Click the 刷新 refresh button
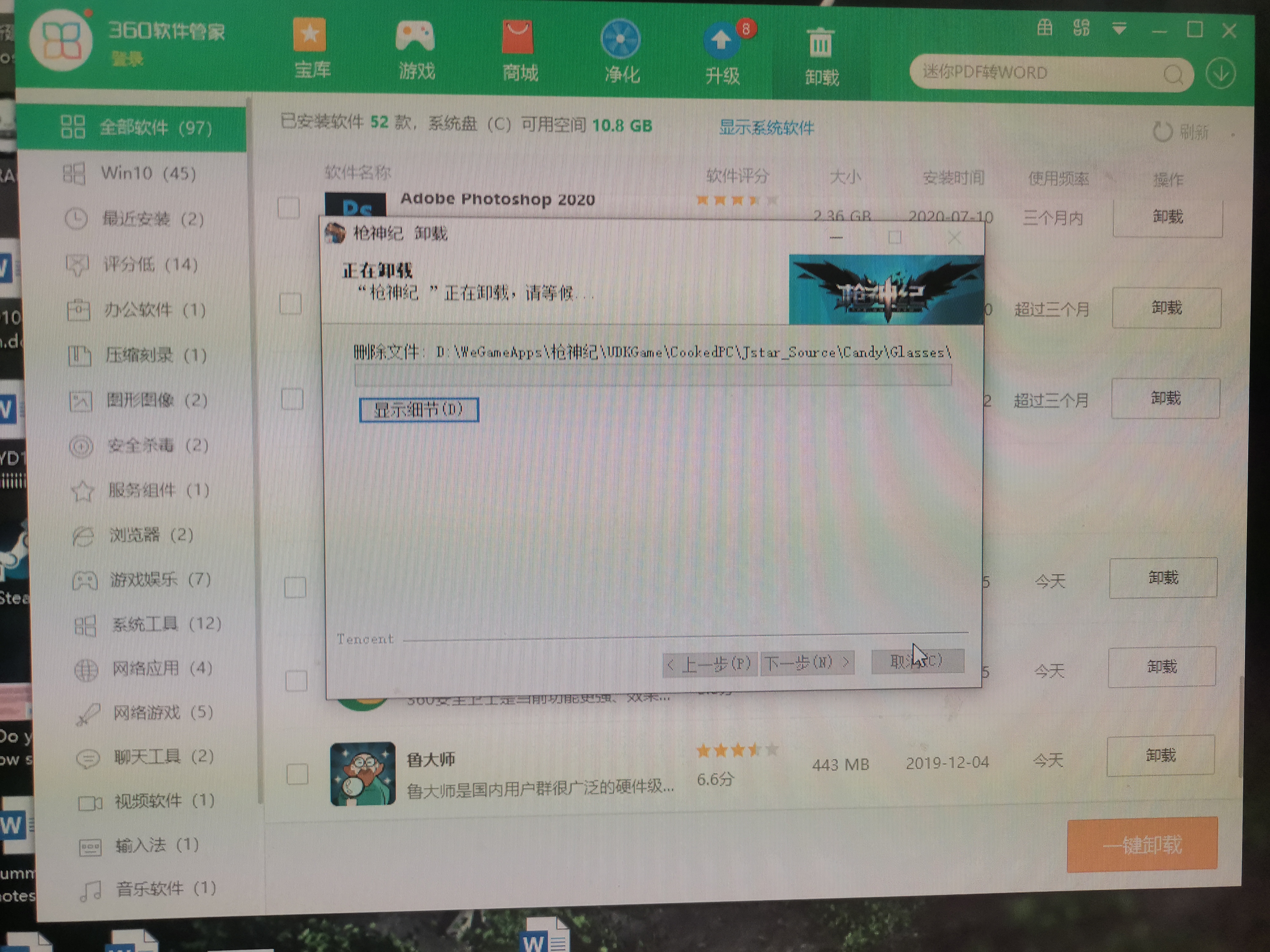 pyautogui.click(x=1180, y=132)
